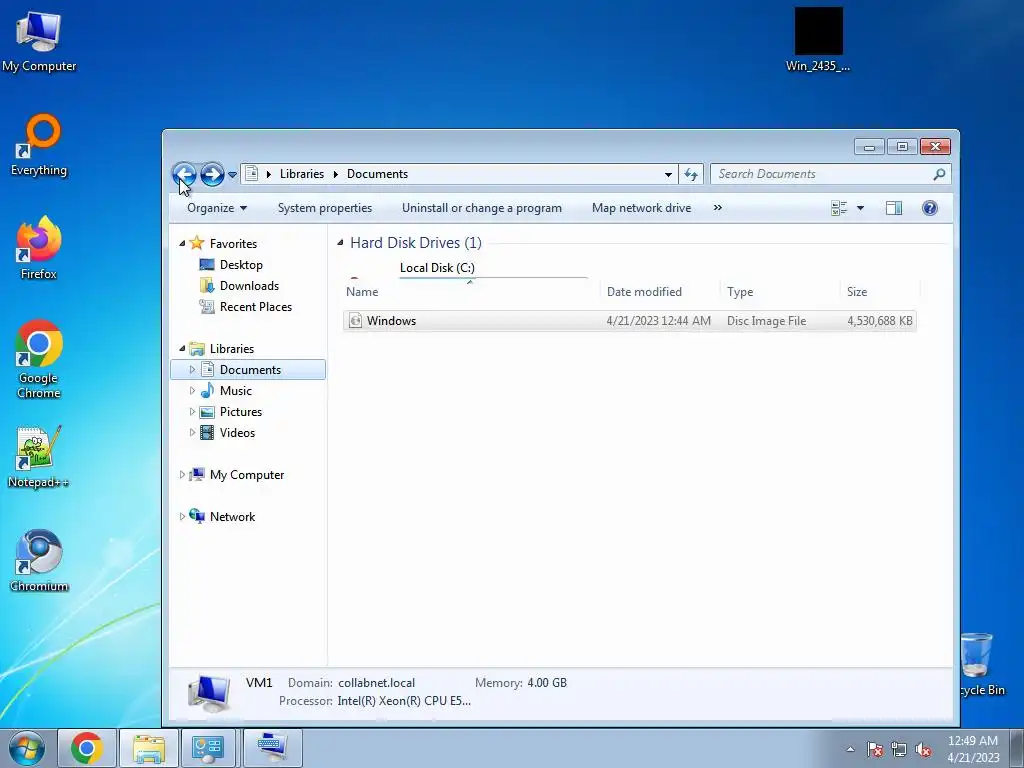Select Favorites in navigation pane
The image size is (1024, 768).
pos(233,244)
